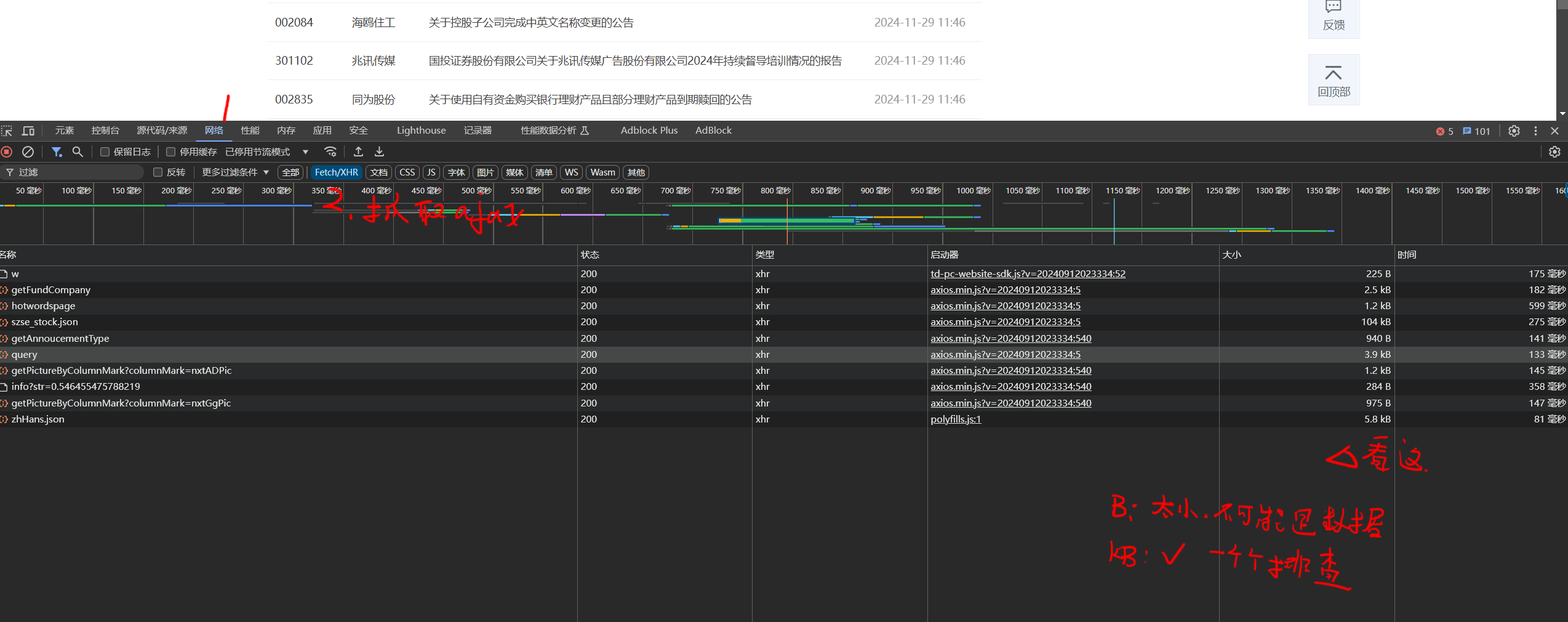Open DevTools settings gear icon
This screenshot has width=1568, height=622.
point(1514,131)
